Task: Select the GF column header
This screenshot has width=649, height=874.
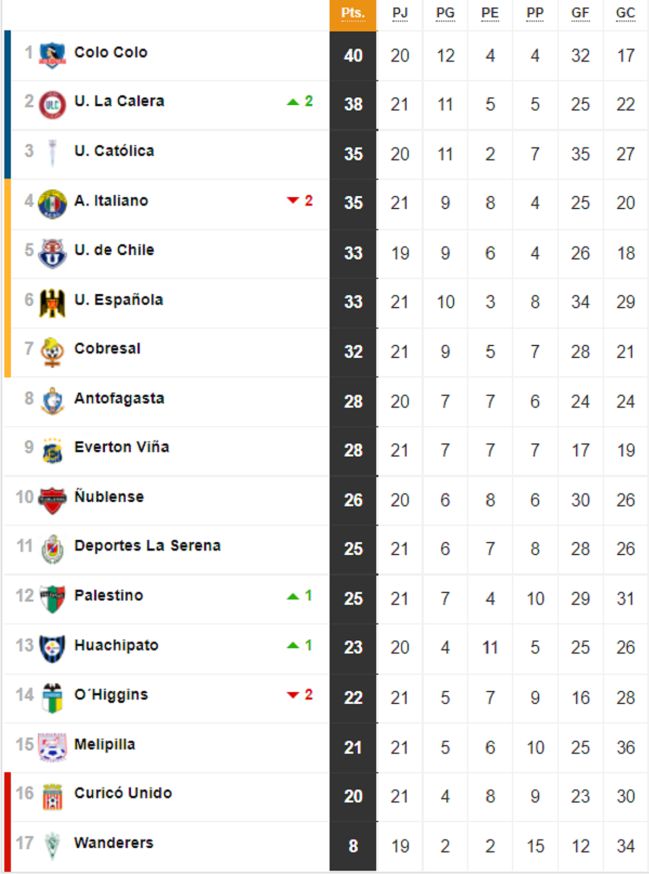Action: (580, 14)
